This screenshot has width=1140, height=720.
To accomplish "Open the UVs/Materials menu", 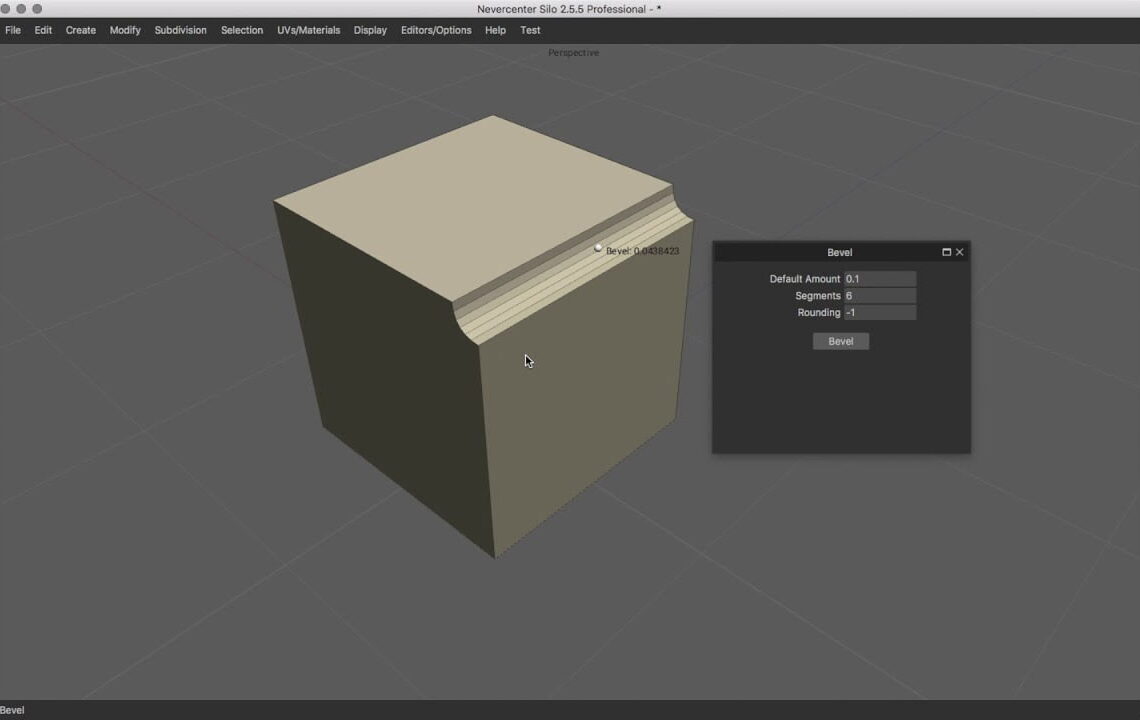I will point(308,30).
